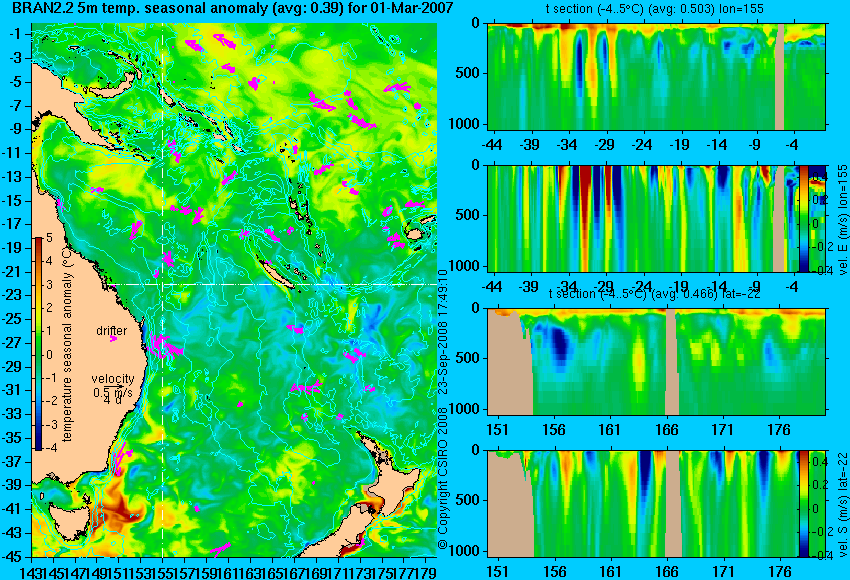Screen dimensions: 850x580
Task: Click the '-45' latitude tick on the map
Action: click(x=13, y=557)
